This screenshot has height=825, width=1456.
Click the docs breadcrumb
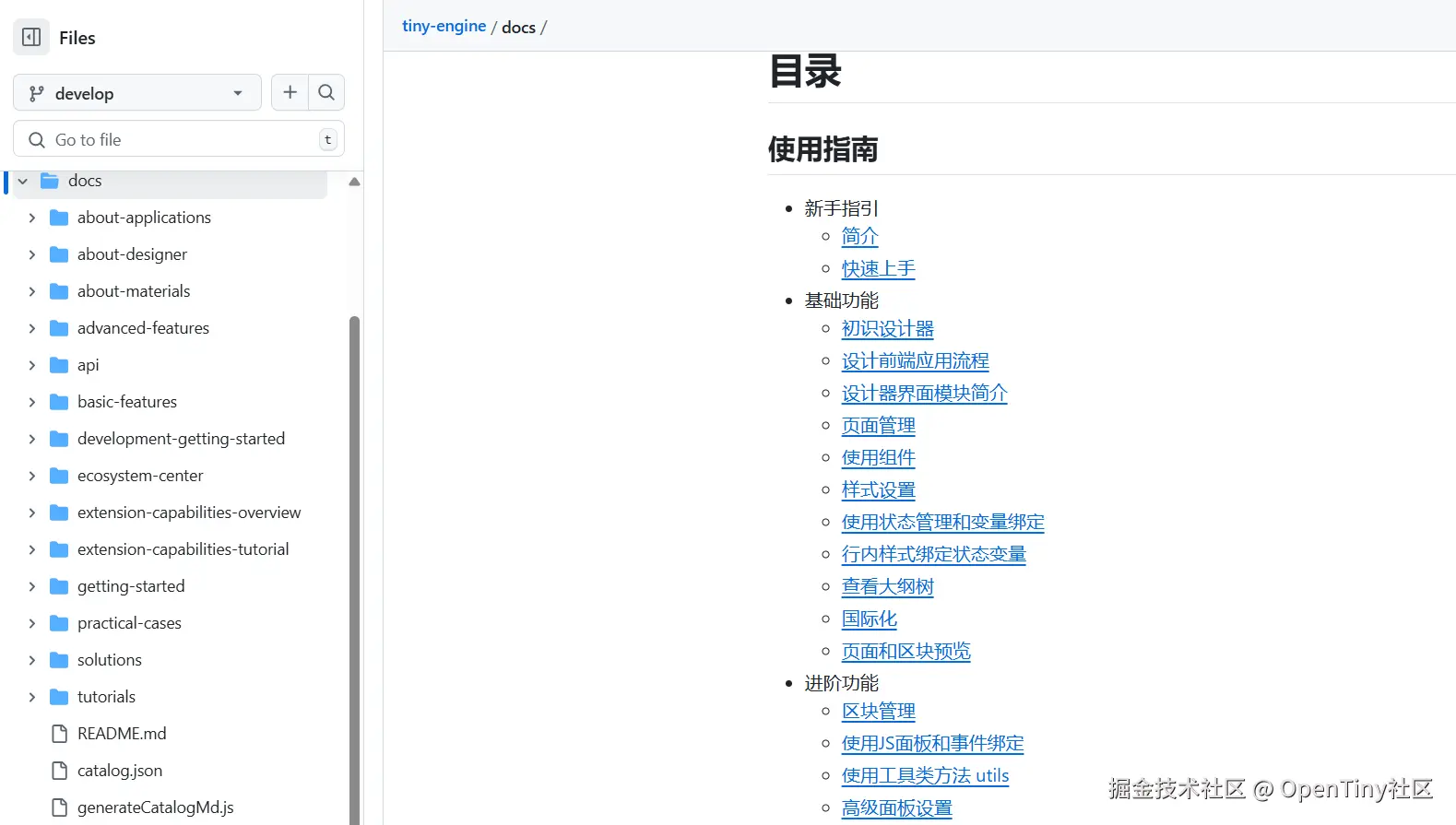pos(518,27)
